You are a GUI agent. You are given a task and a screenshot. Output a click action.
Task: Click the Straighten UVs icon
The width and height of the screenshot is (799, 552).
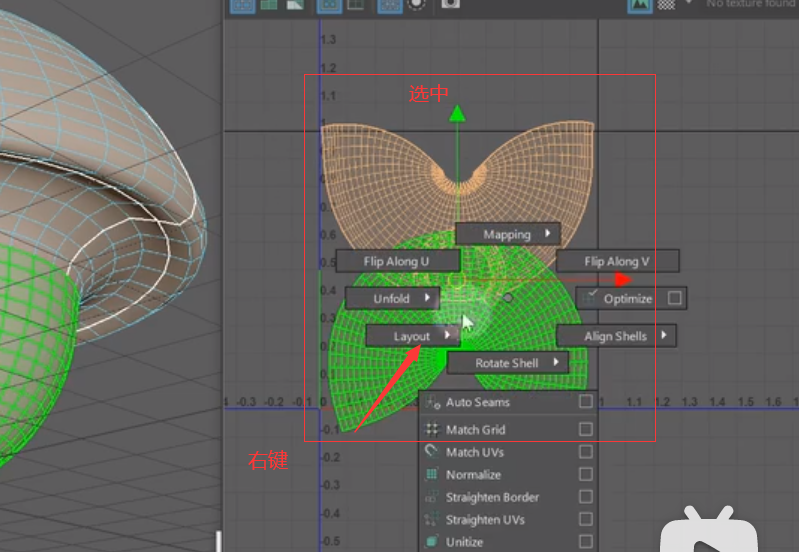pos(432,520)
